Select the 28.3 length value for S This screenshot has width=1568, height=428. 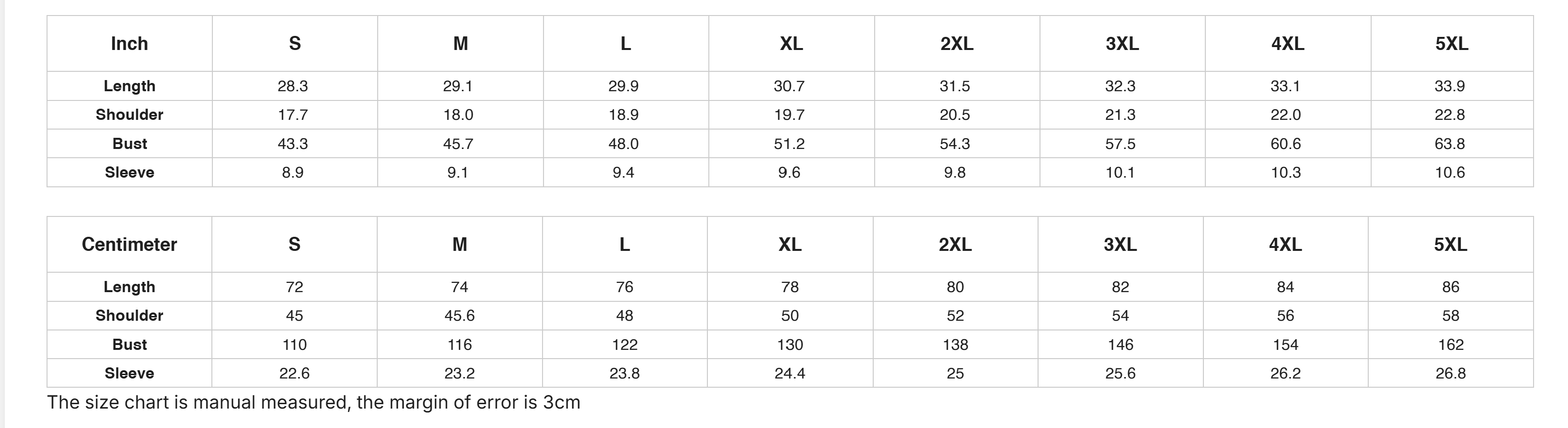click(x=293, y=86)
